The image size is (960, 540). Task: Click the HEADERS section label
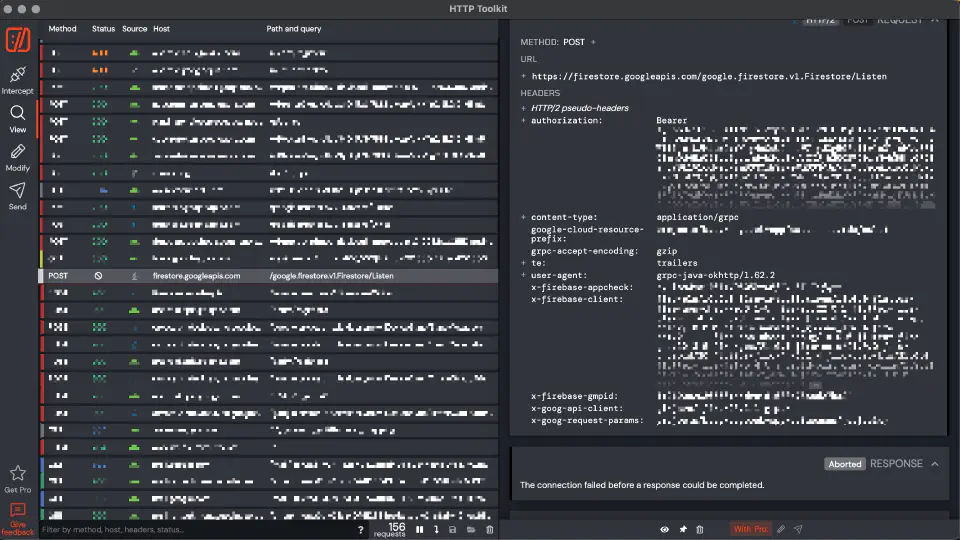pyautogui.click(x=540, y=93)
